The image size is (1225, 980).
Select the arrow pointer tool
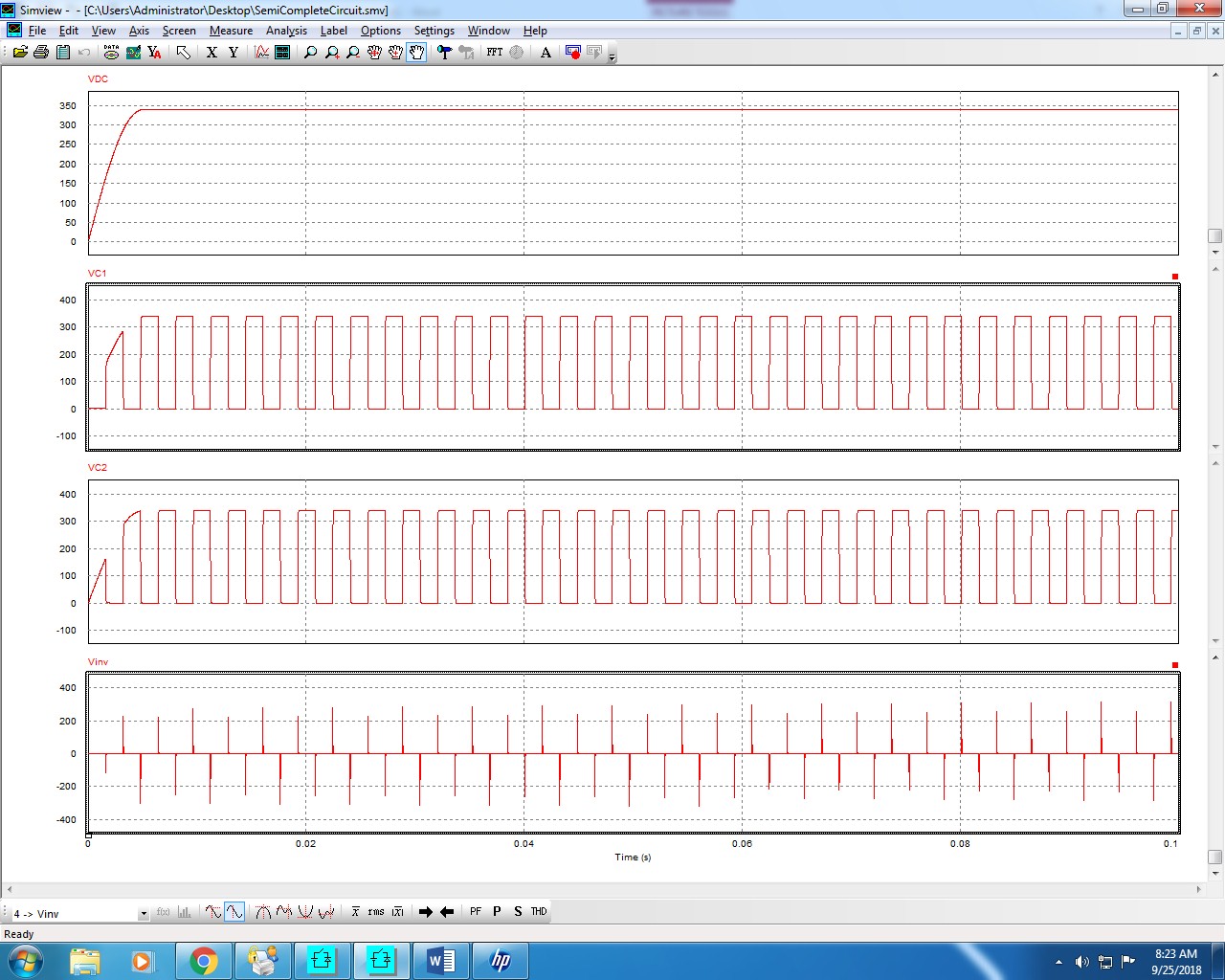[184, 52]
